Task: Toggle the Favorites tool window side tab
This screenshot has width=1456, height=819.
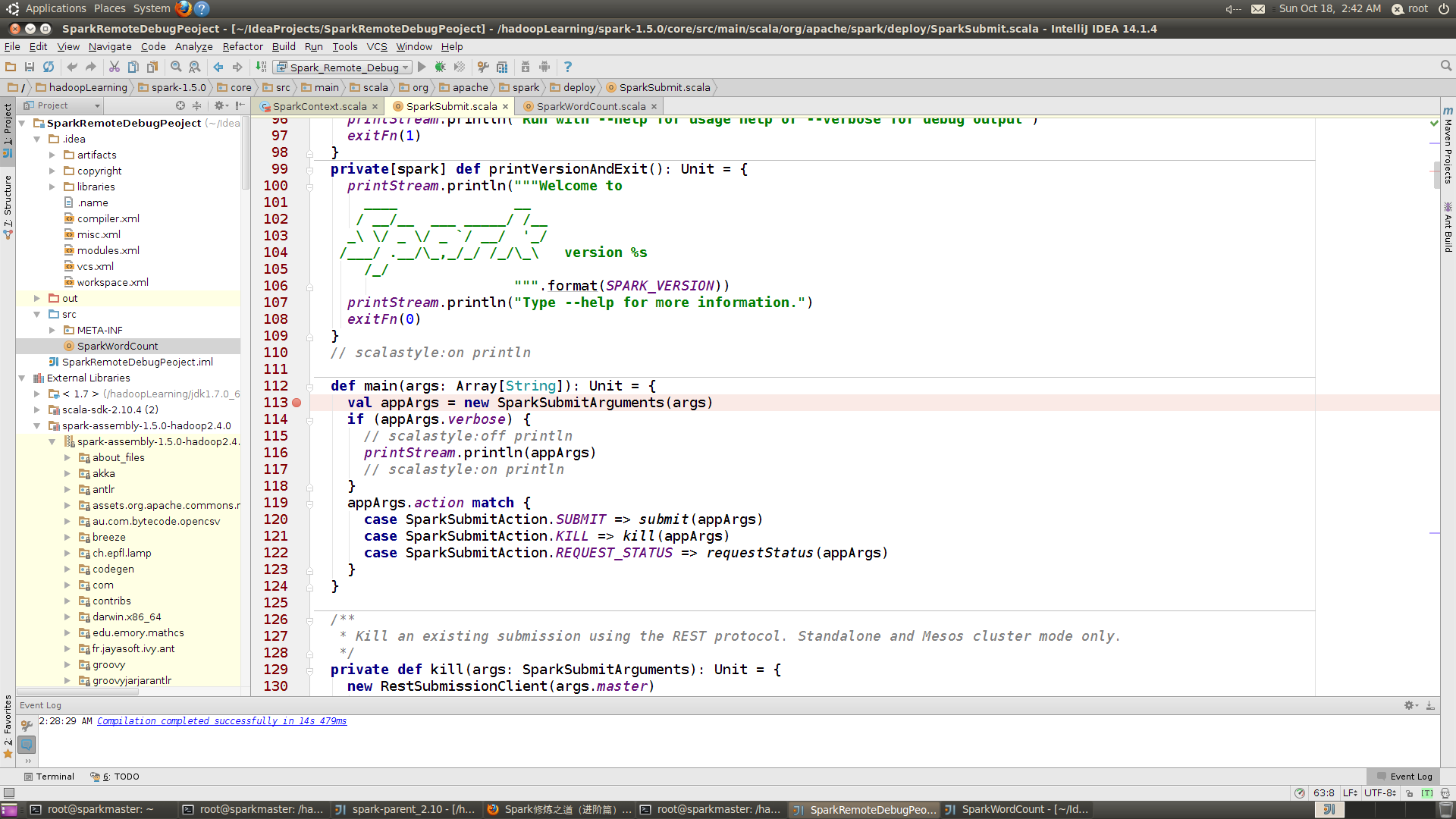Action: (x=8, y=726)
